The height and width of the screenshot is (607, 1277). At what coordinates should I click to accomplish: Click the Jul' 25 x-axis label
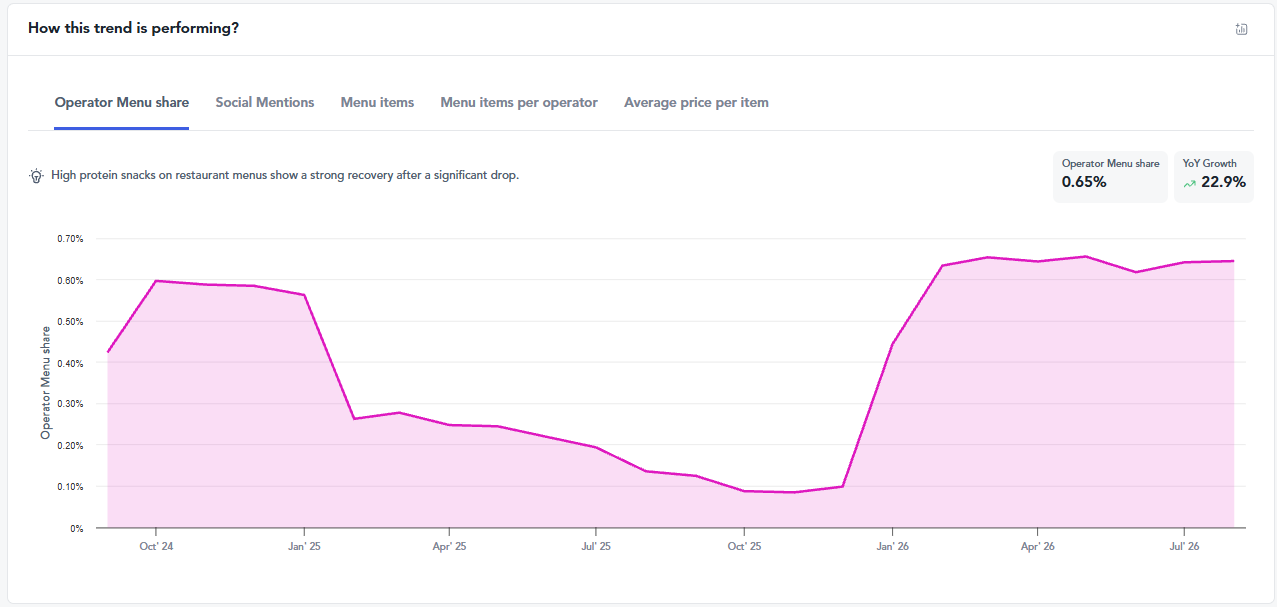(x=596, y=546)
